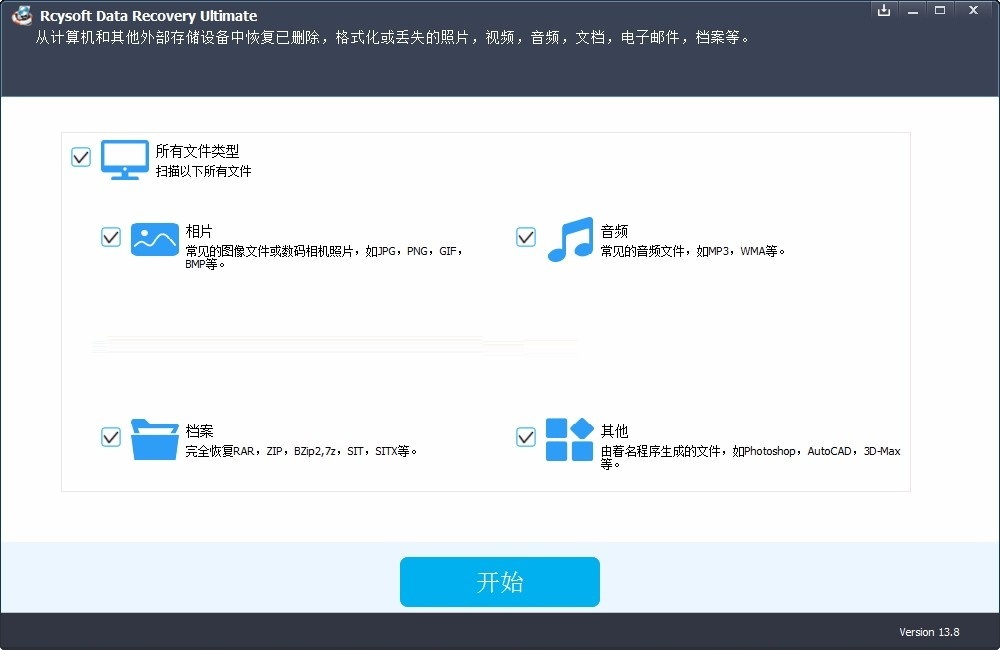Click the Rcysoft app logo icon
Screen dimensions: 1000x650
(22, 15)
